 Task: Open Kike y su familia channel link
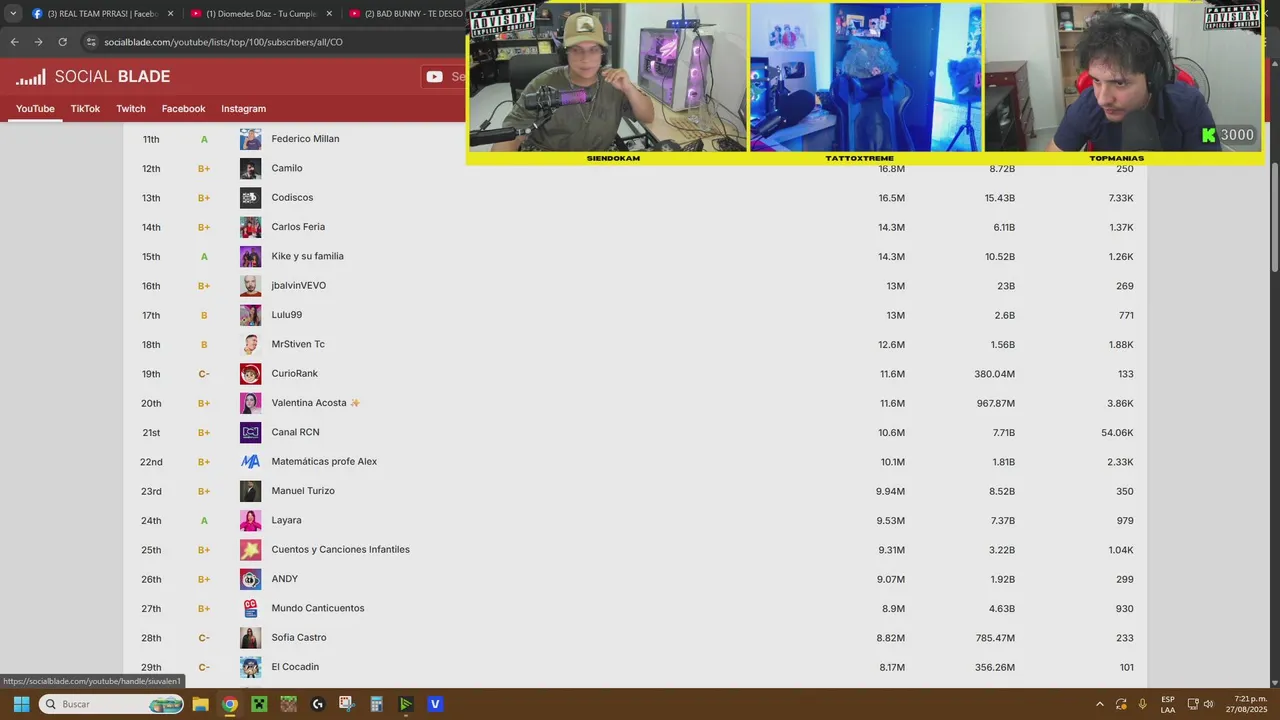coord(307,256)
